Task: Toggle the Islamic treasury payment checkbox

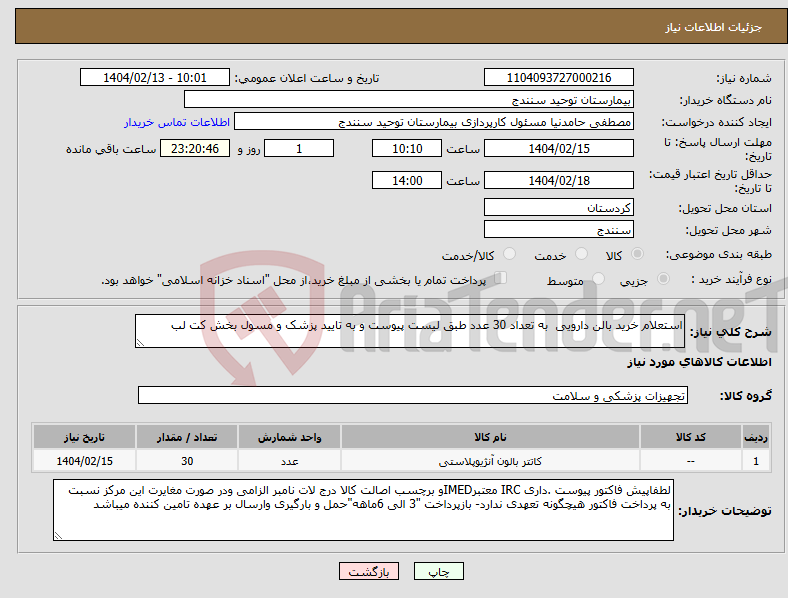Action: 501,278
